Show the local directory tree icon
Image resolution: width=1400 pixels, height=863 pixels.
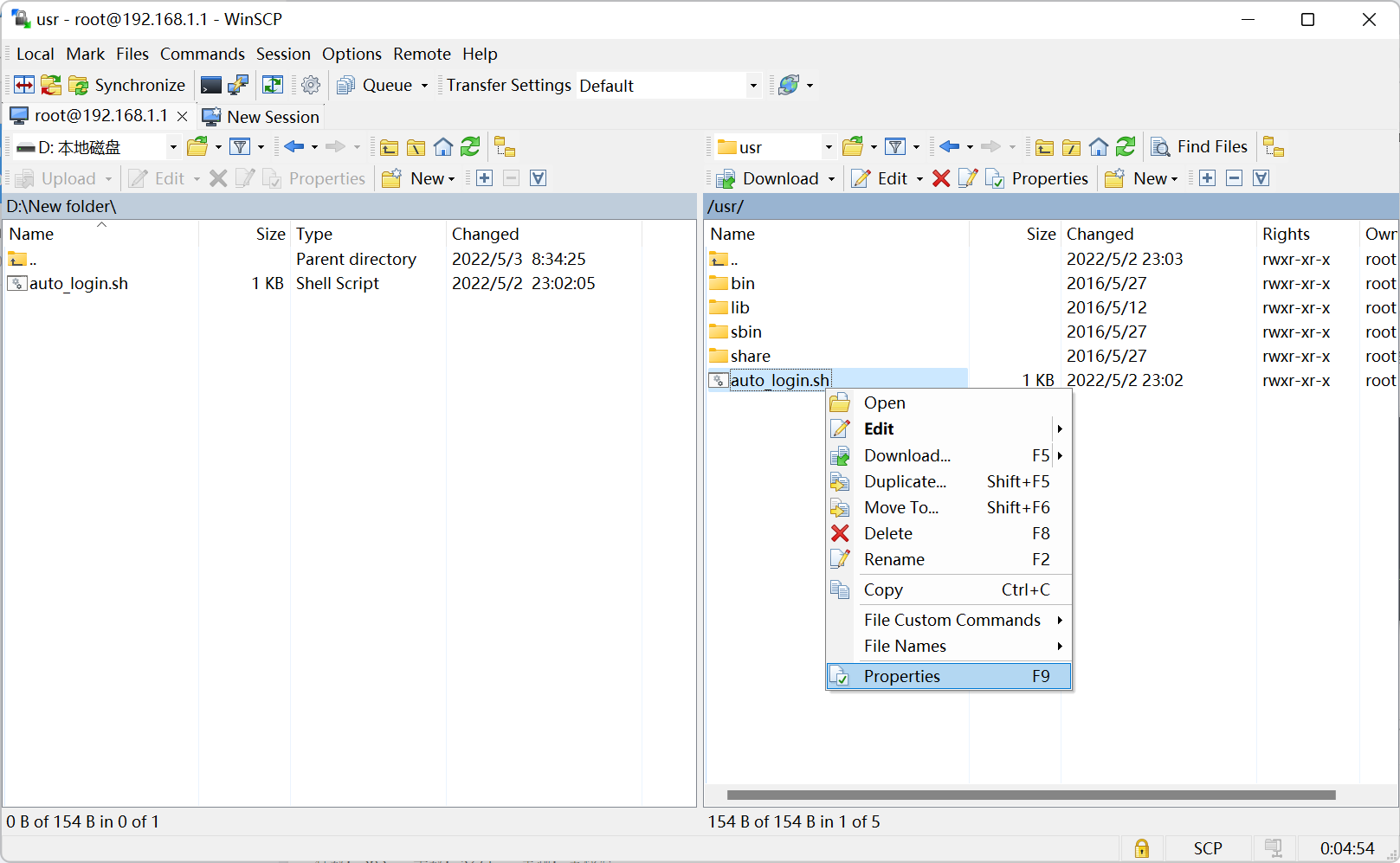[x=505, y=147]
